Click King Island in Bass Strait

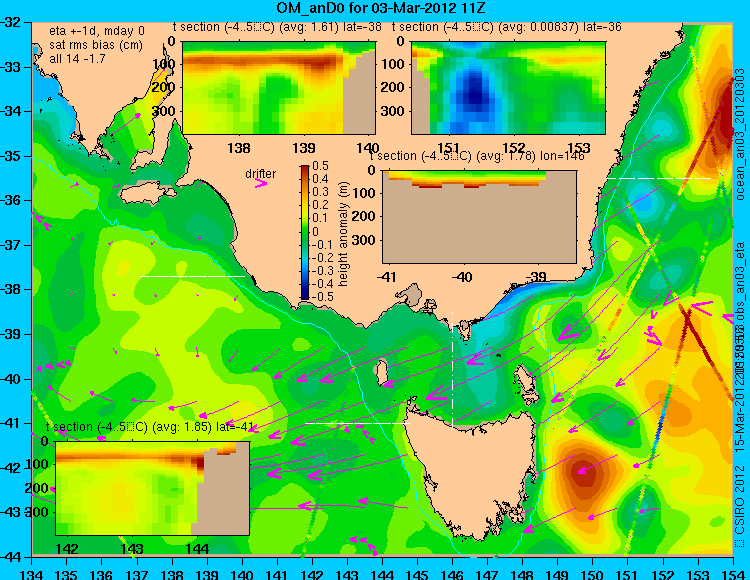382,373
